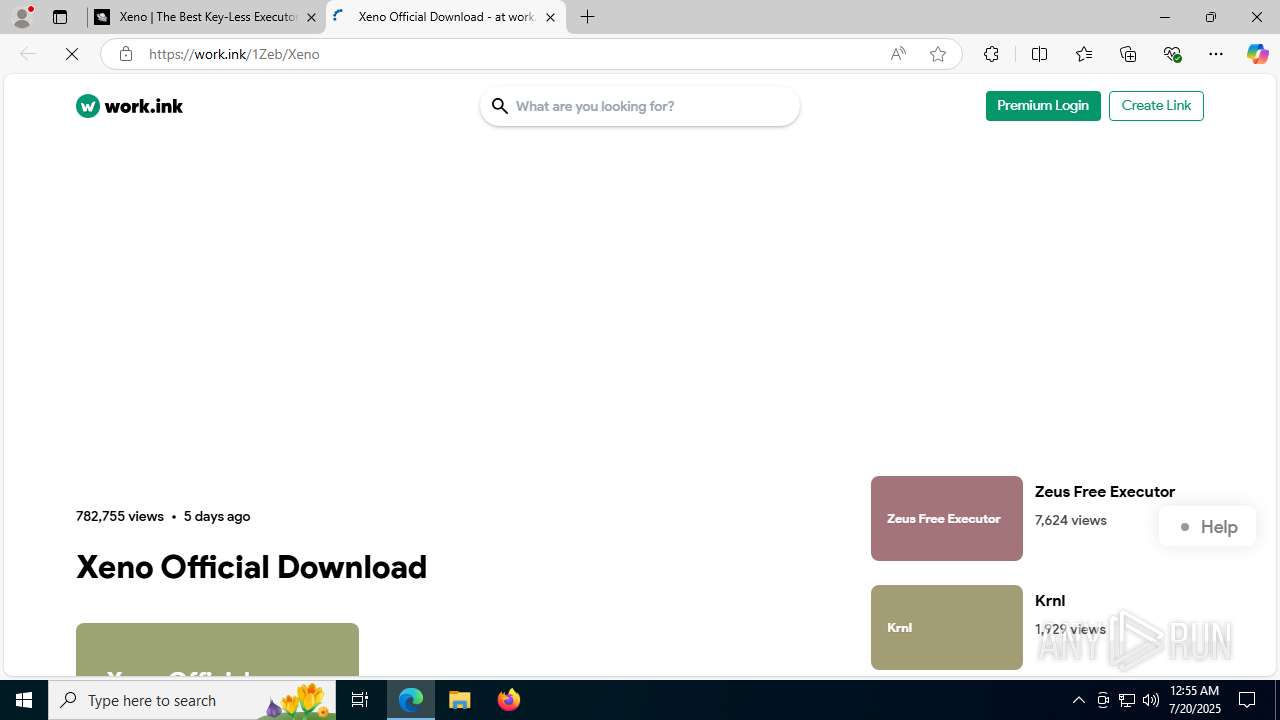This screenshot has height=720, width=1280.
Task: Open a new browser tab
Action: [588, 17]
